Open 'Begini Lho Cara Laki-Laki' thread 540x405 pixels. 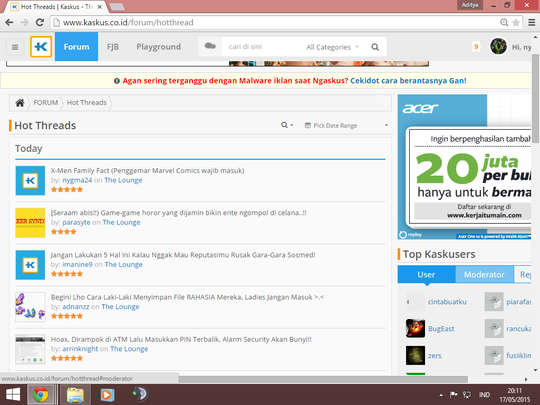coord(187,297)
